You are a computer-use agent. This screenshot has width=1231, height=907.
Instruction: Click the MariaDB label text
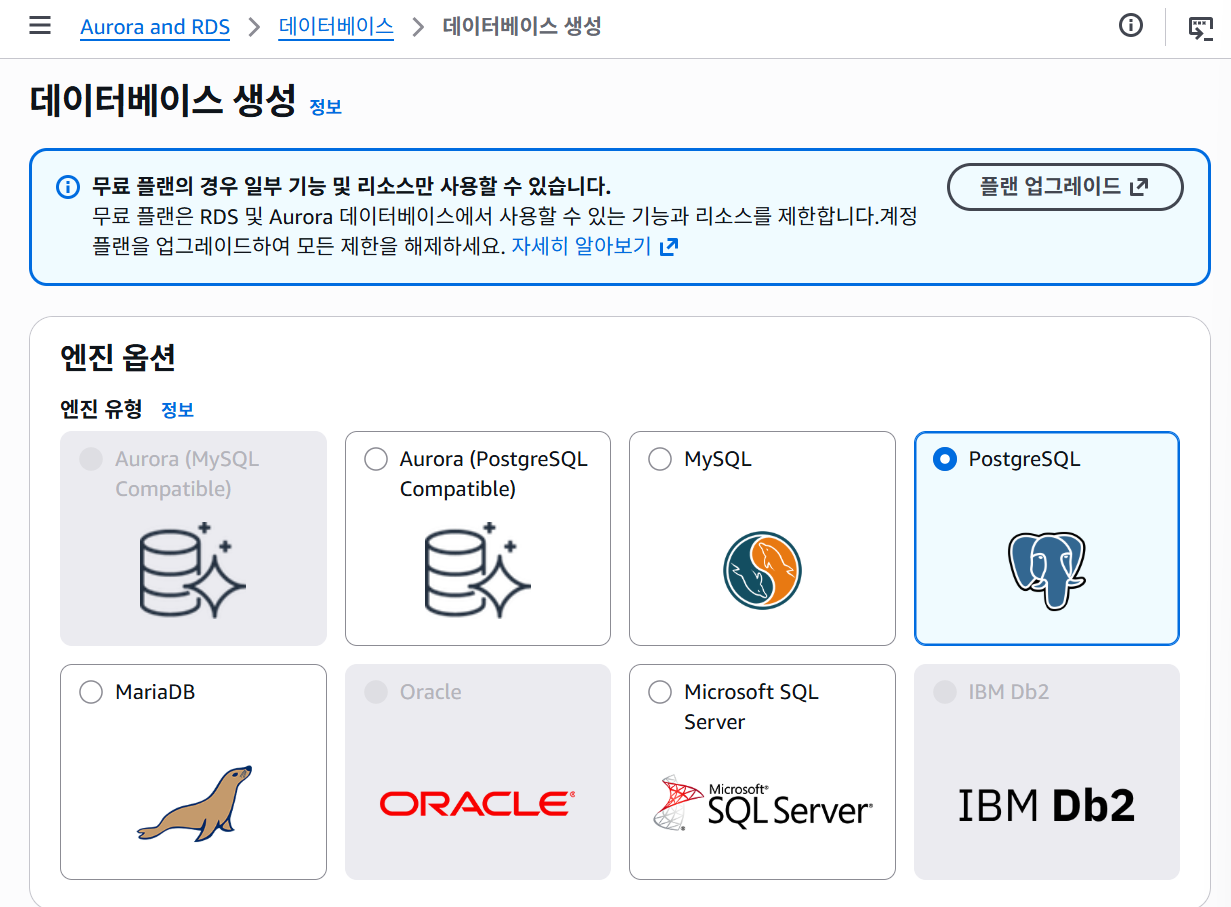(155, 692)
